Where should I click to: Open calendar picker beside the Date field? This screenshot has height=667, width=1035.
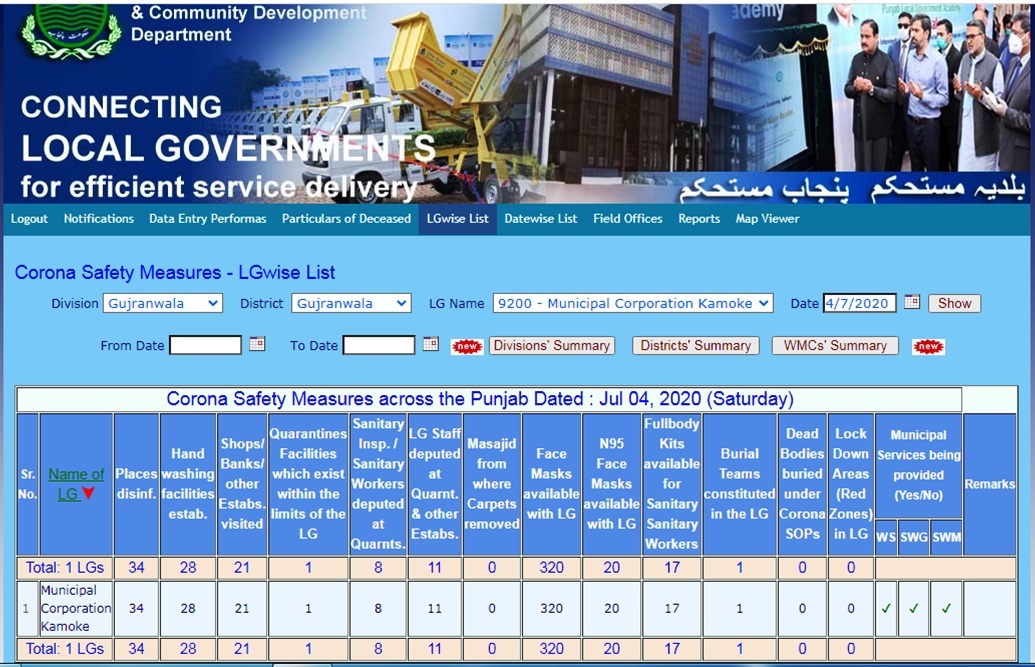click(x=912, y=302)
